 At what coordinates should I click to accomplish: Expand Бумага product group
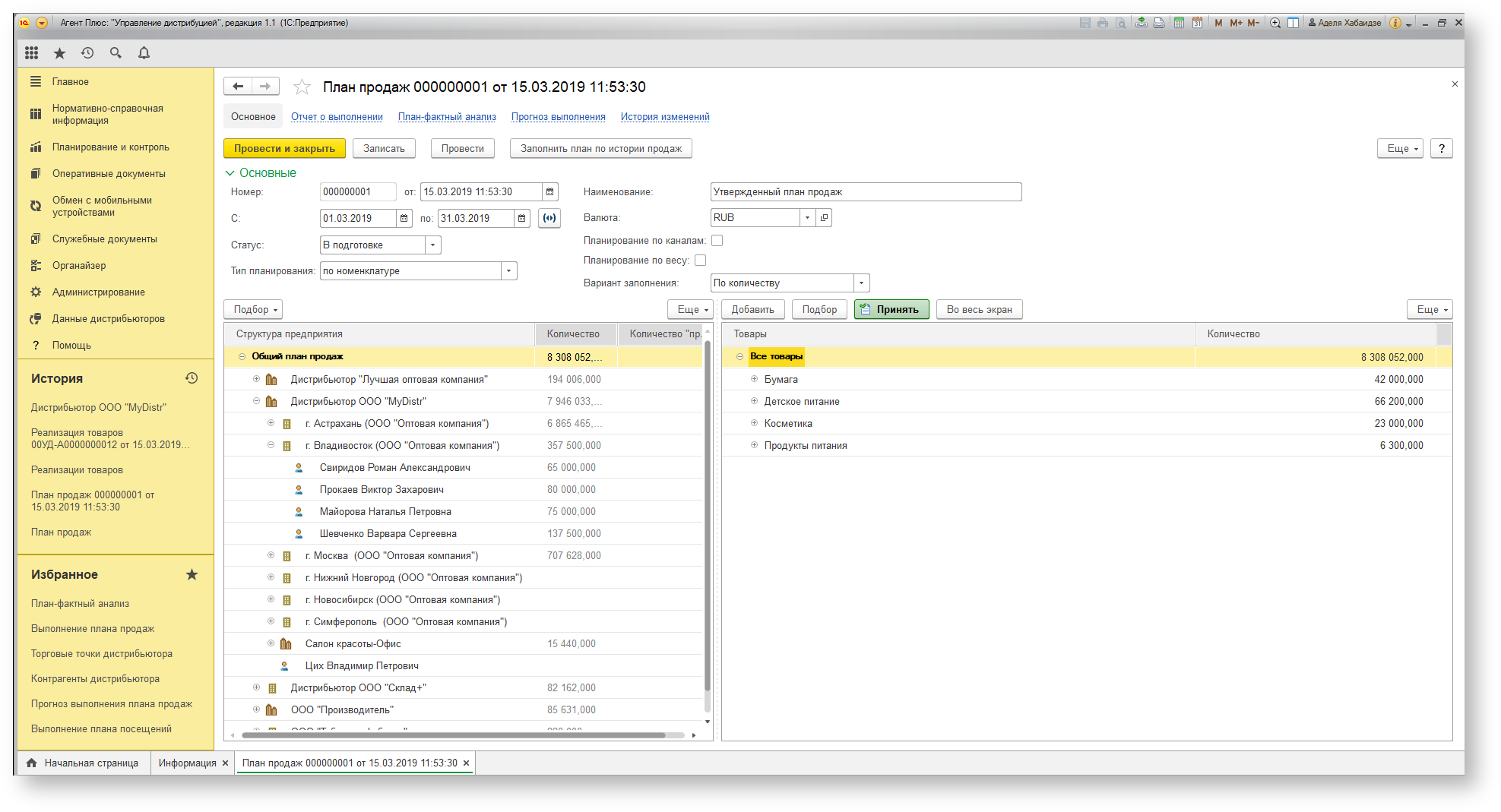[754, 378]
